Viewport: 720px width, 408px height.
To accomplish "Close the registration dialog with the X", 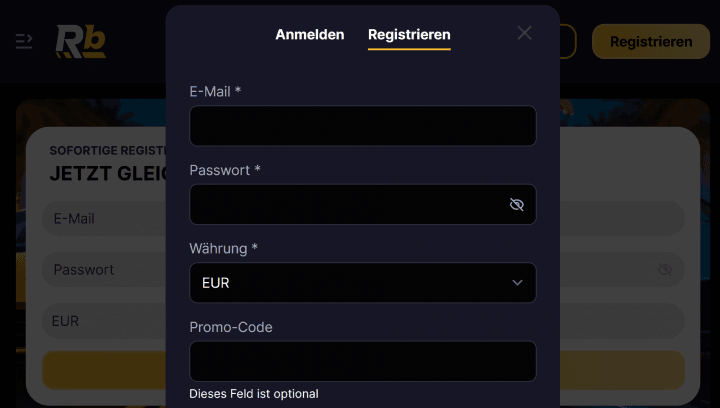I will click(524, 33).
